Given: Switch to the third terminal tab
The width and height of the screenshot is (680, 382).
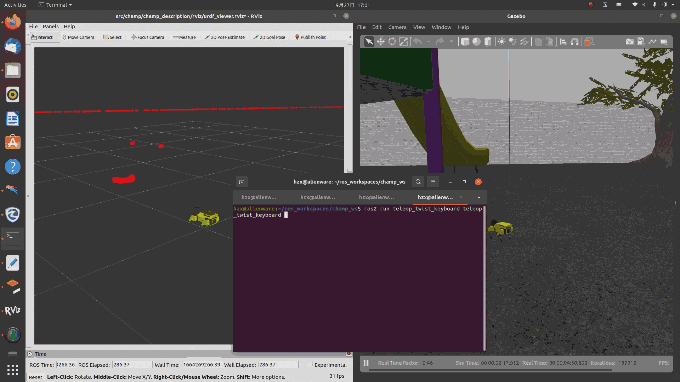Looking at the screenshot, I should [x=376, y=197].
